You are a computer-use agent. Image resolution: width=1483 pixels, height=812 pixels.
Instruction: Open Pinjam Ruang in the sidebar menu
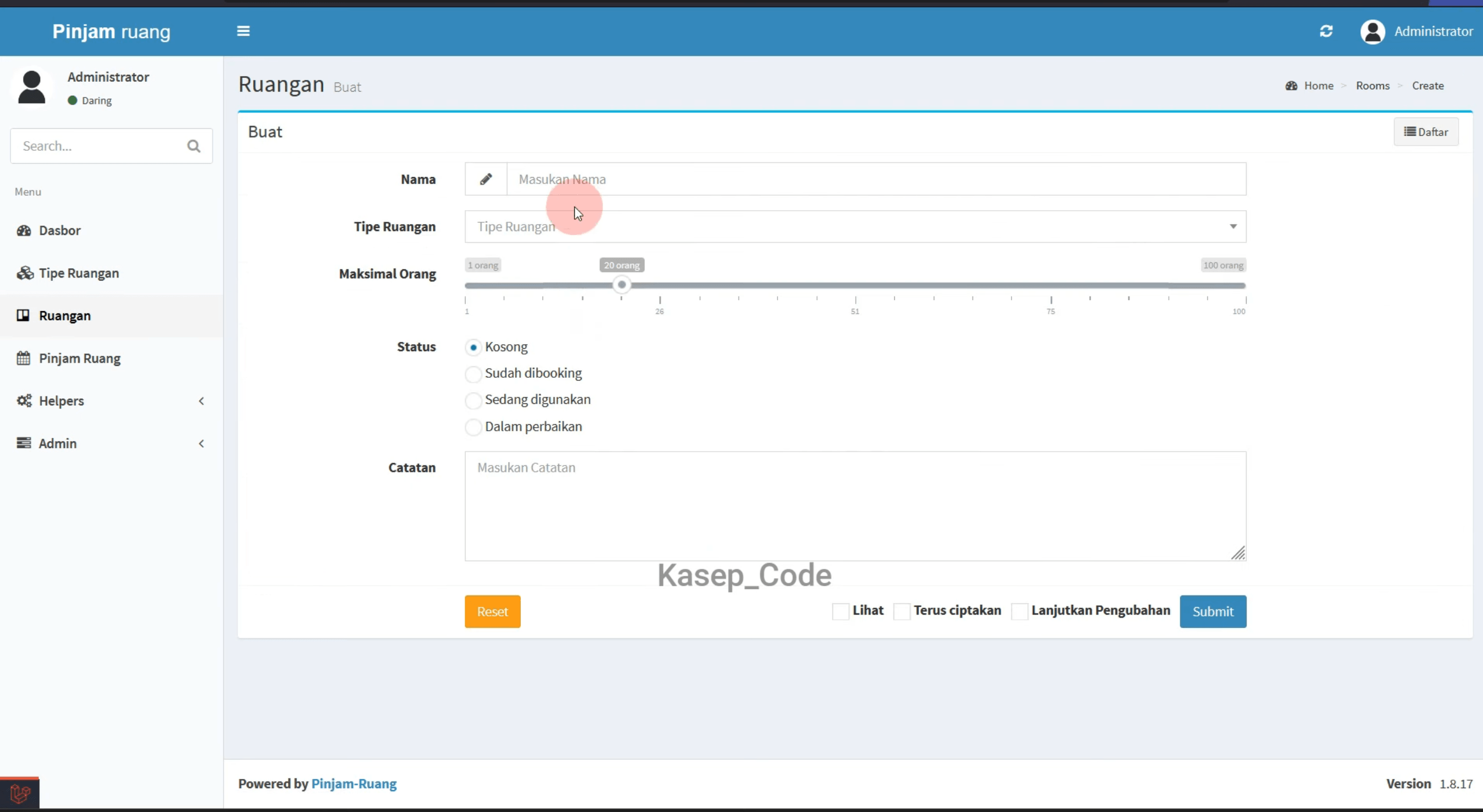pyautogui.click(x=111, y=358)
